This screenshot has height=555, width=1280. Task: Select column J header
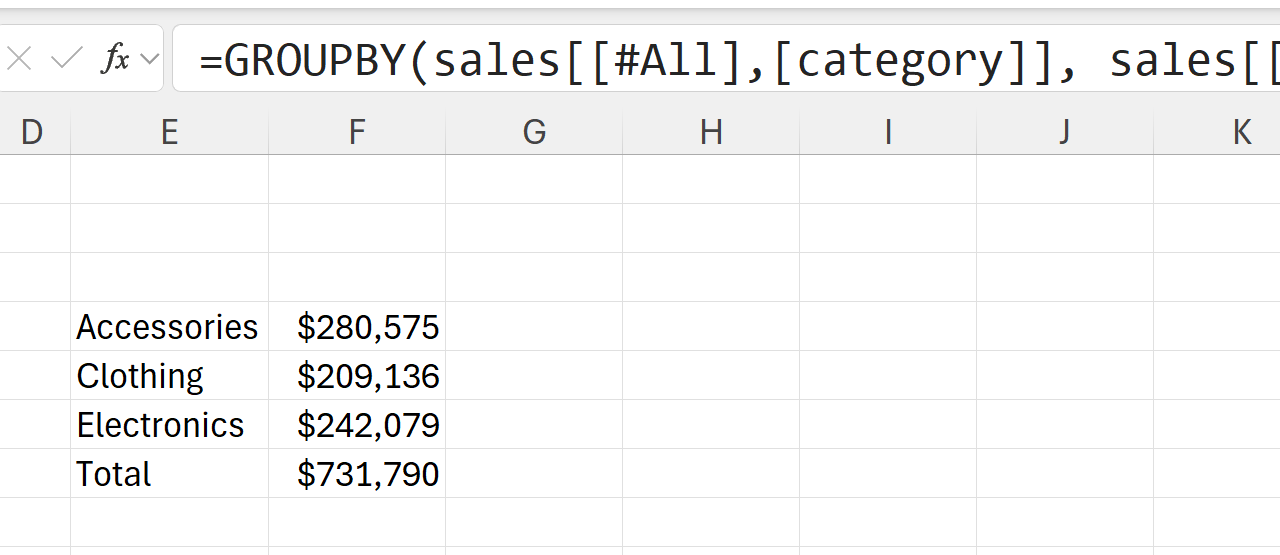click(1065, 132)
